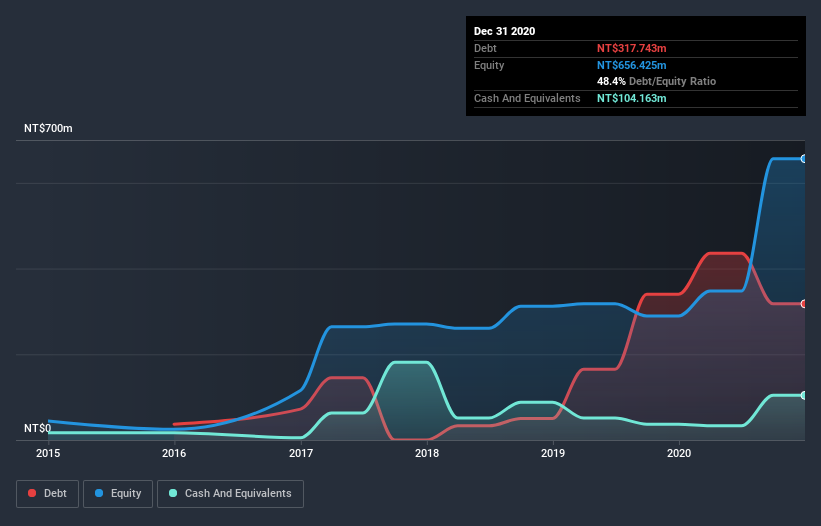The height and width of the screenshot is (526, 821).
Task: Click the 2016 x-axis label
Action: point(174,453)
